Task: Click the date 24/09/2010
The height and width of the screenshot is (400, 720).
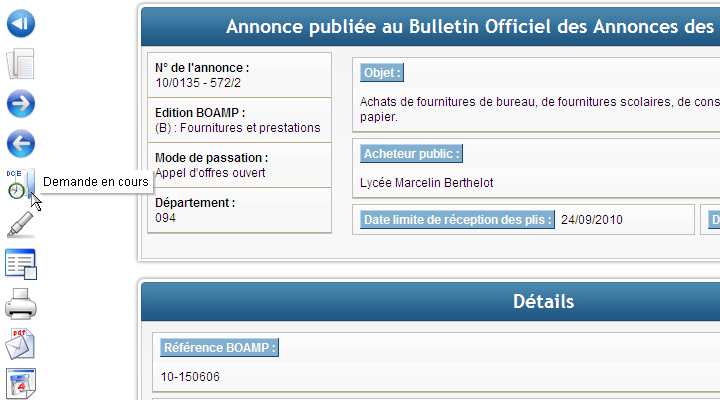Action: 591,220
